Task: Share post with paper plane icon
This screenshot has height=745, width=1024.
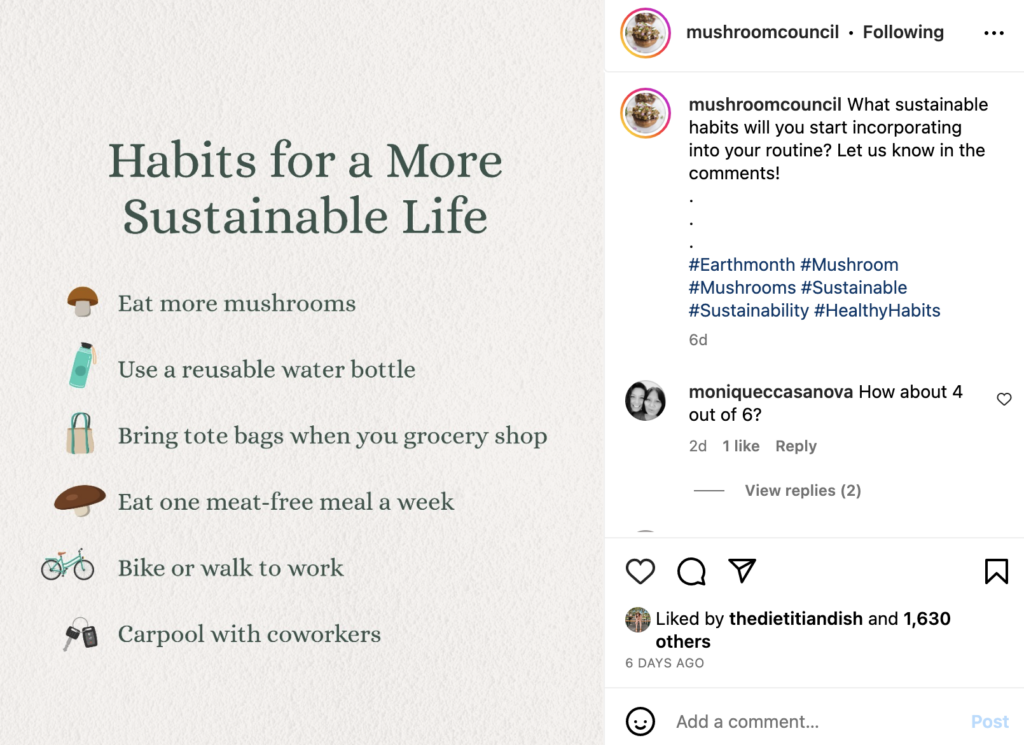Action: tap(742, 570)
